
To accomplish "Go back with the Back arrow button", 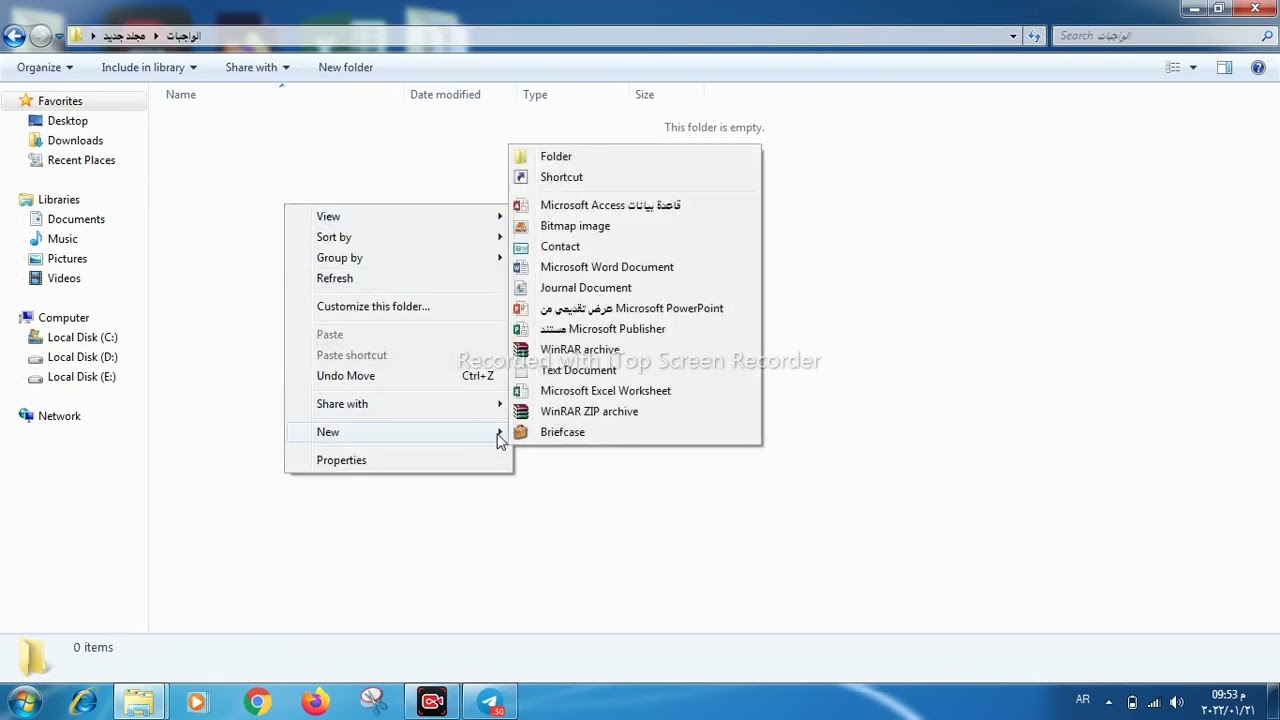I will [13, 36].
